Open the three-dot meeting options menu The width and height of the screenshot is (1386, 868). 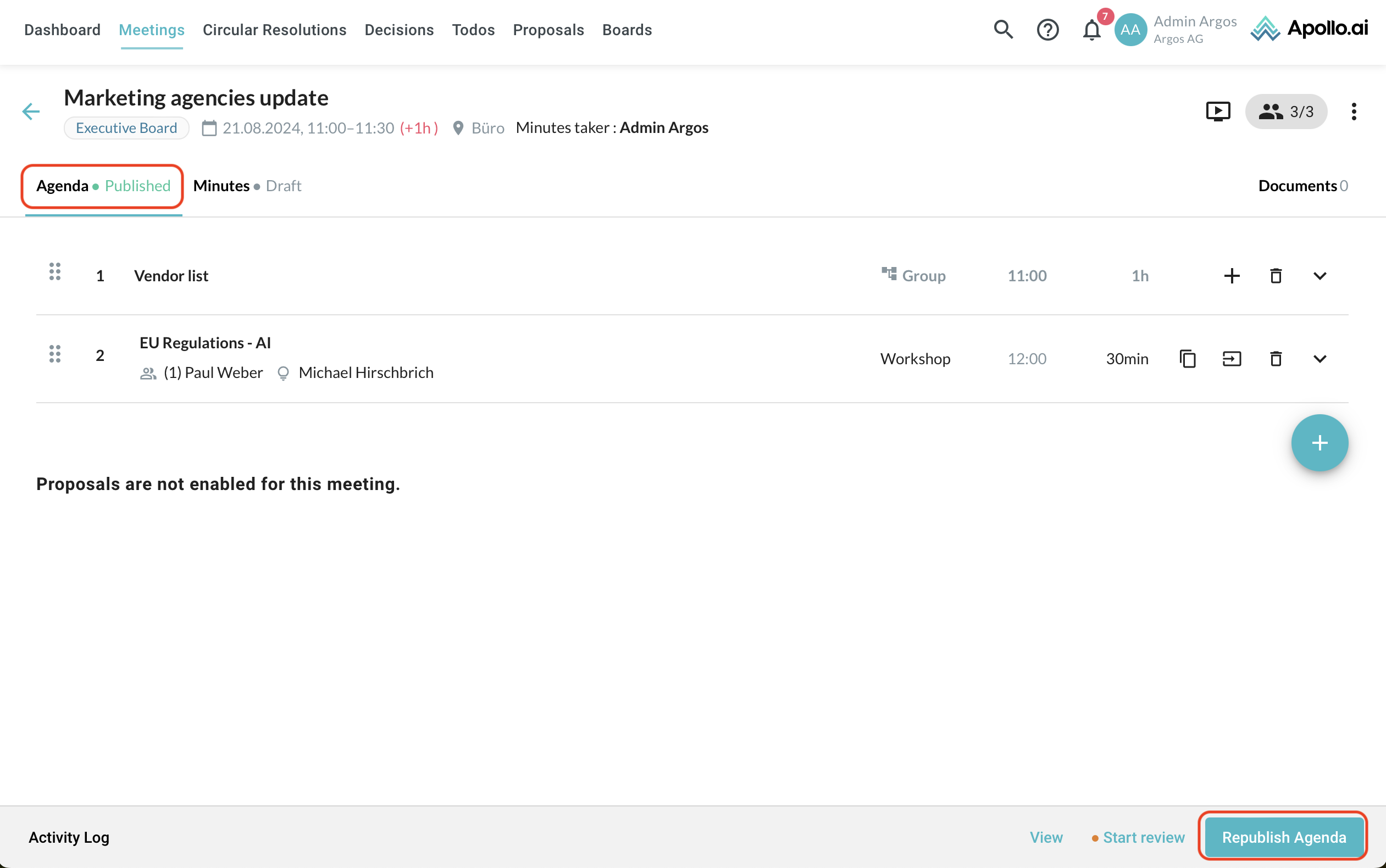pos(1354,112)
